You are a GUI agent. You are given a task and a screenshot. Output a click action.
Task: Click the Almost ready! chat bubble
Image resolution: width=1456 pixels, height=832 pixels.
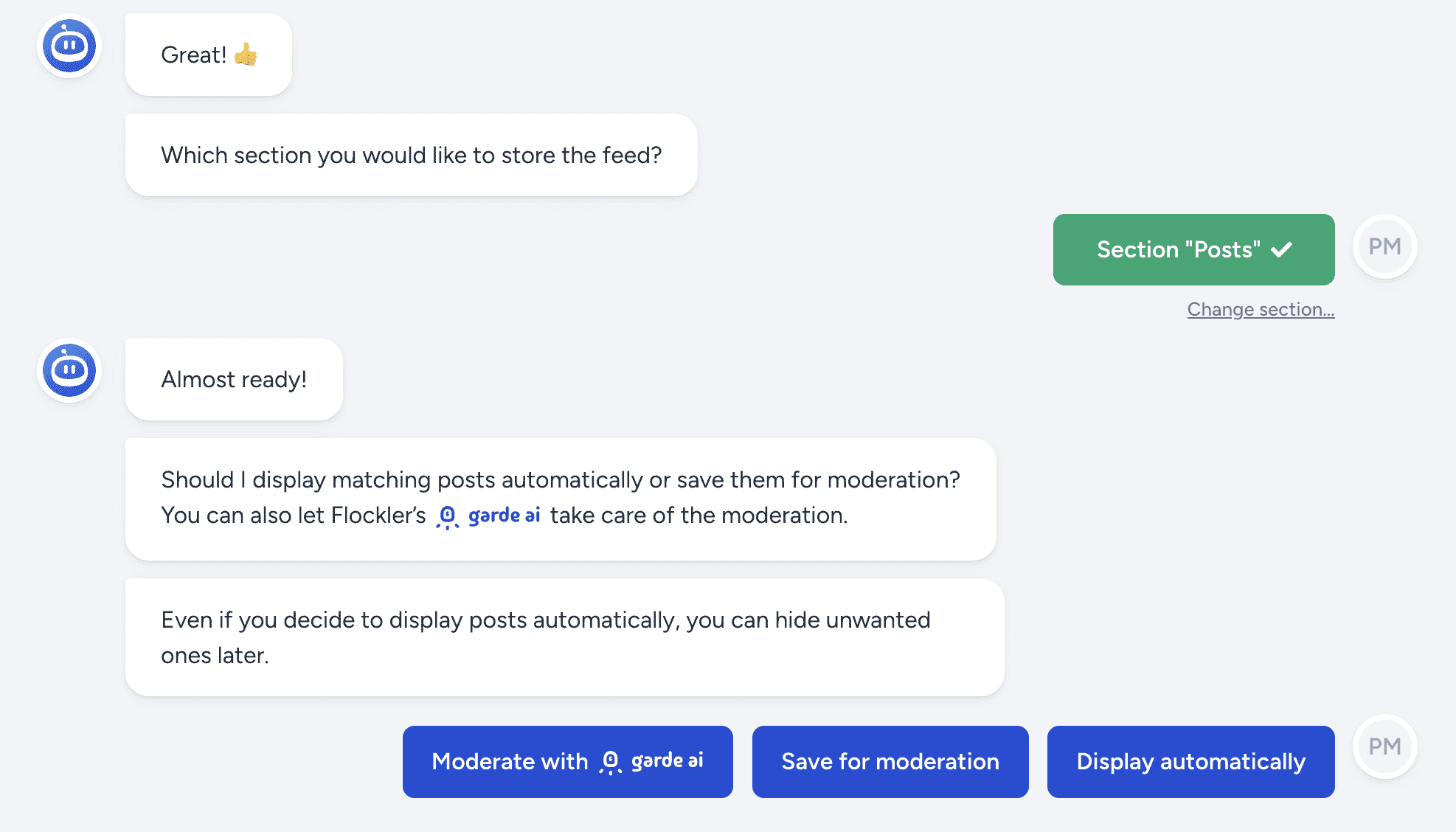pos(234,379)
